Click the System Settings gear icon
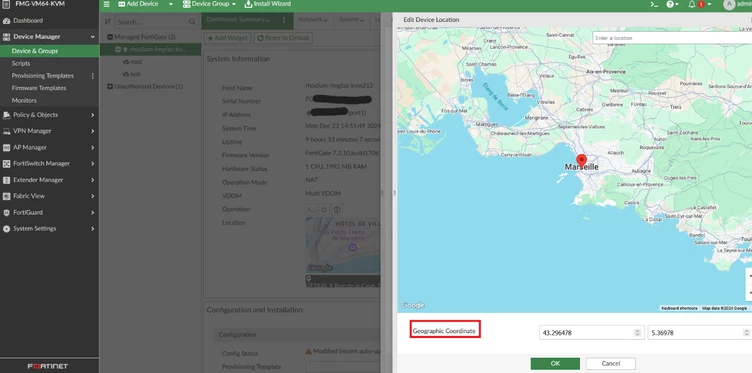Viewport: 752px width, 373px height. click(x=6, y=229)
